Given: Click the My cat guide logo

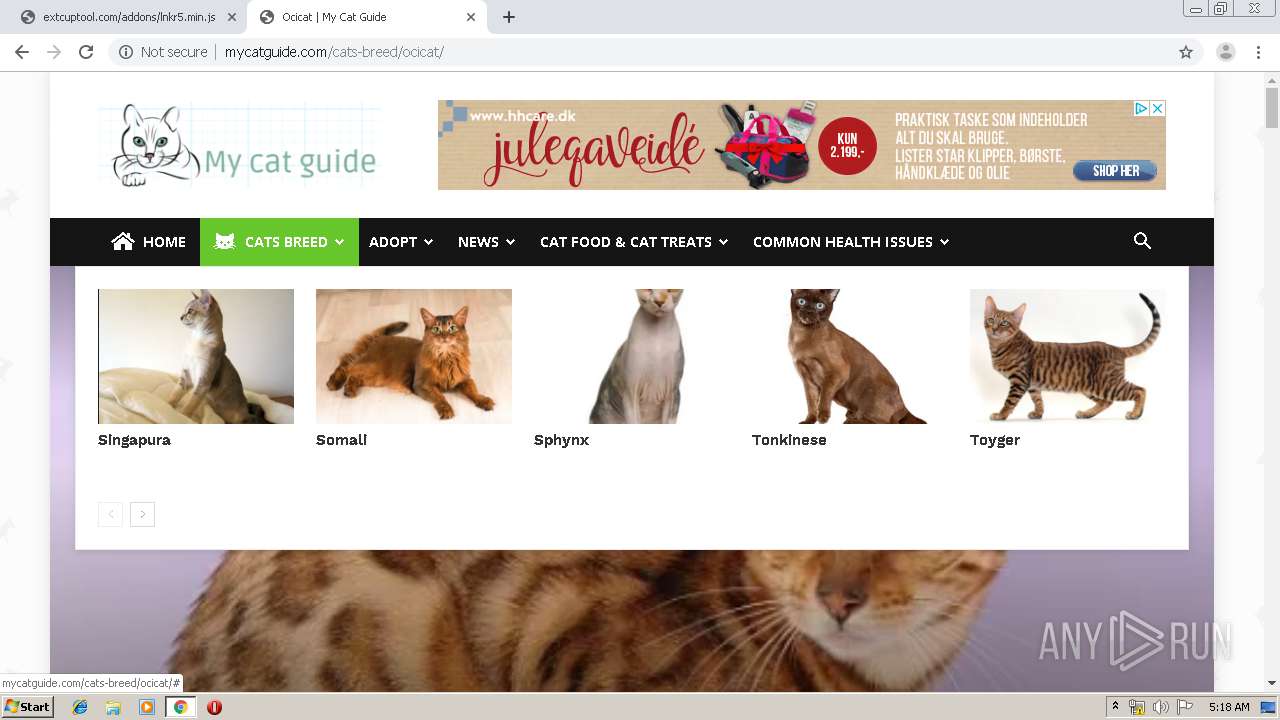Looking at the screenshot, I should tap(240, 146).
